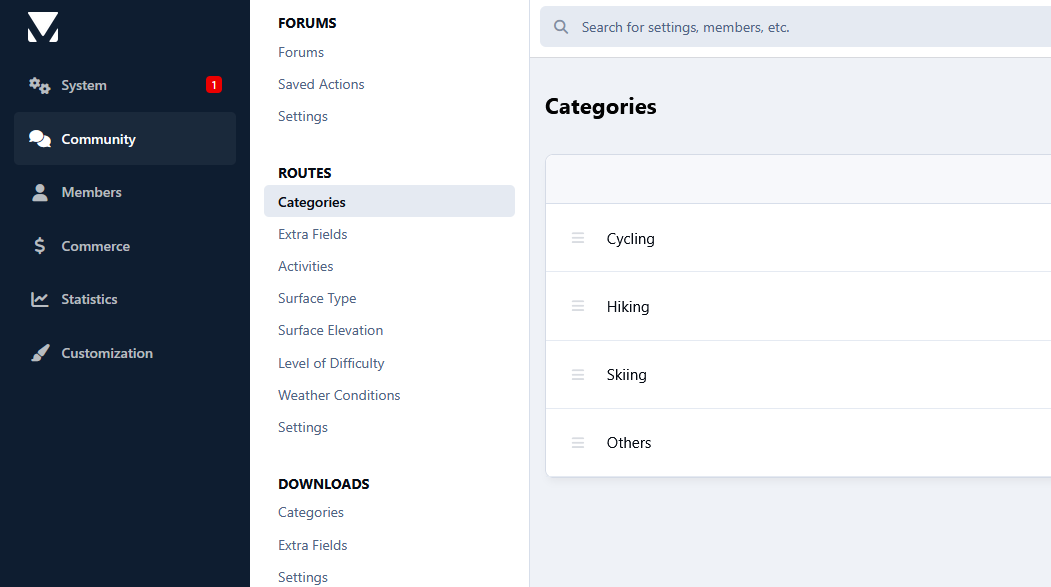Select Level of Difficulty link
Image resolution: width=1051 pixels, height=587 pixels.
coord(331,363)
